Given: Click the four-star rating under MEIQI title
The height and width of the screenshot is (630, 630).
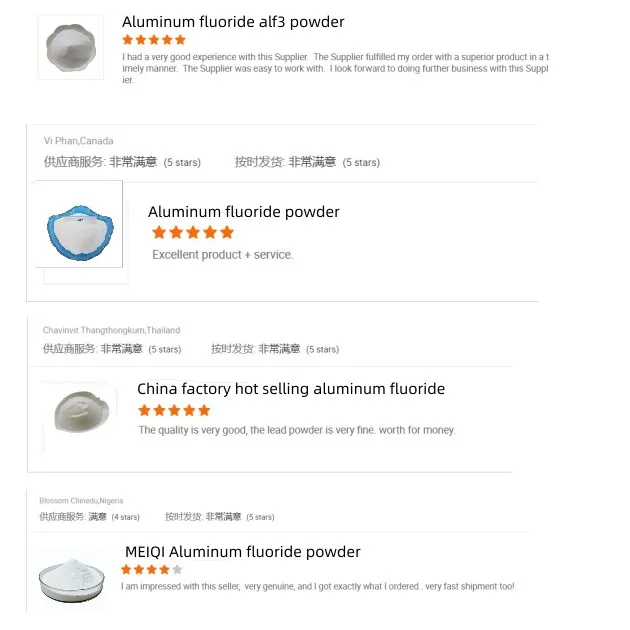Looking at the screenshot, I should pyautogui.click(x=152, y=569).
